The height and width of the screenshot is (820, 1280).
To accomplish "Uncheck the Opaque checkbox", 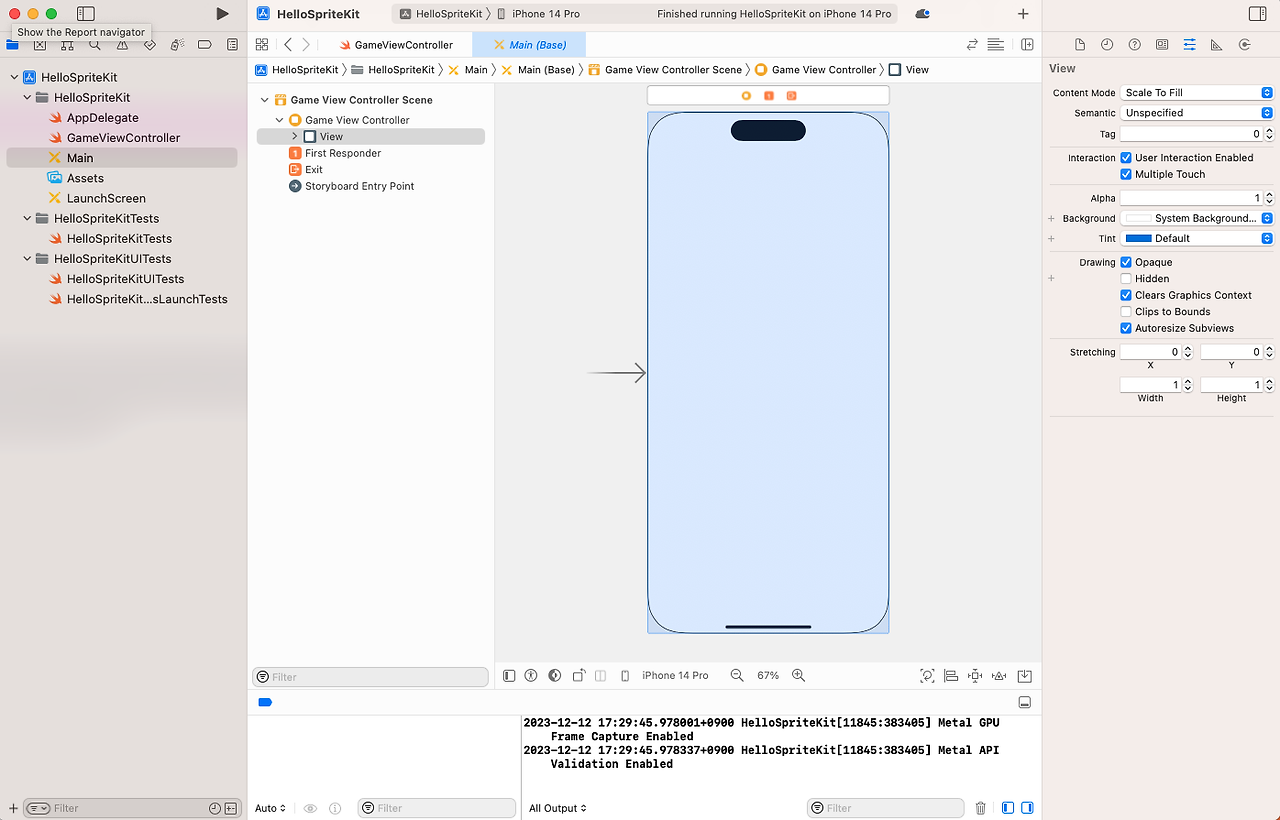I will click(x=1126, y=262).
